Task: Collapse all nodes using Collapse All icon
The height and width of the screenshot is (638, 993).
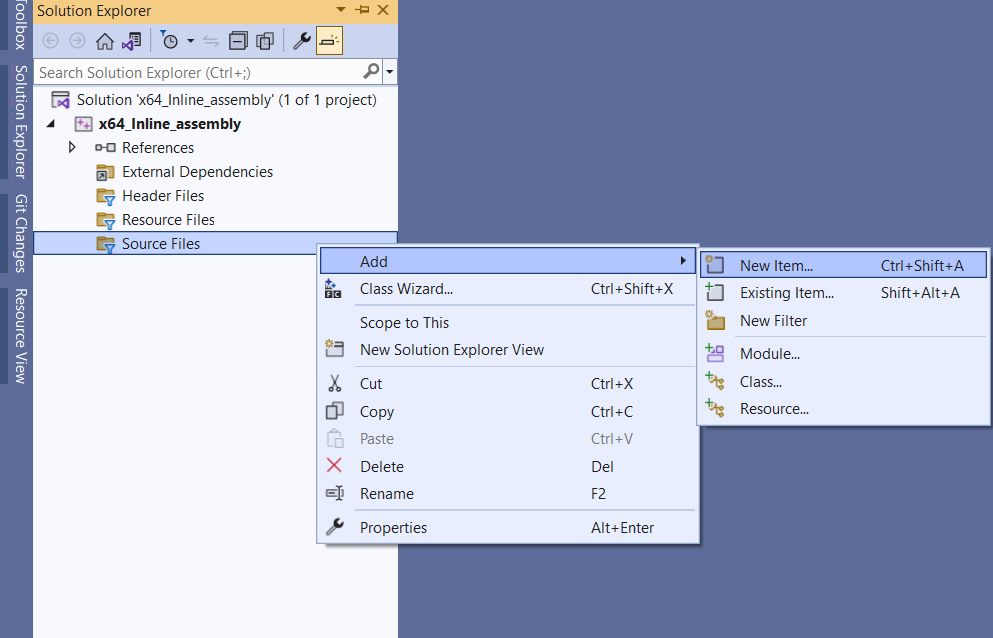Action: coord(238,40)
